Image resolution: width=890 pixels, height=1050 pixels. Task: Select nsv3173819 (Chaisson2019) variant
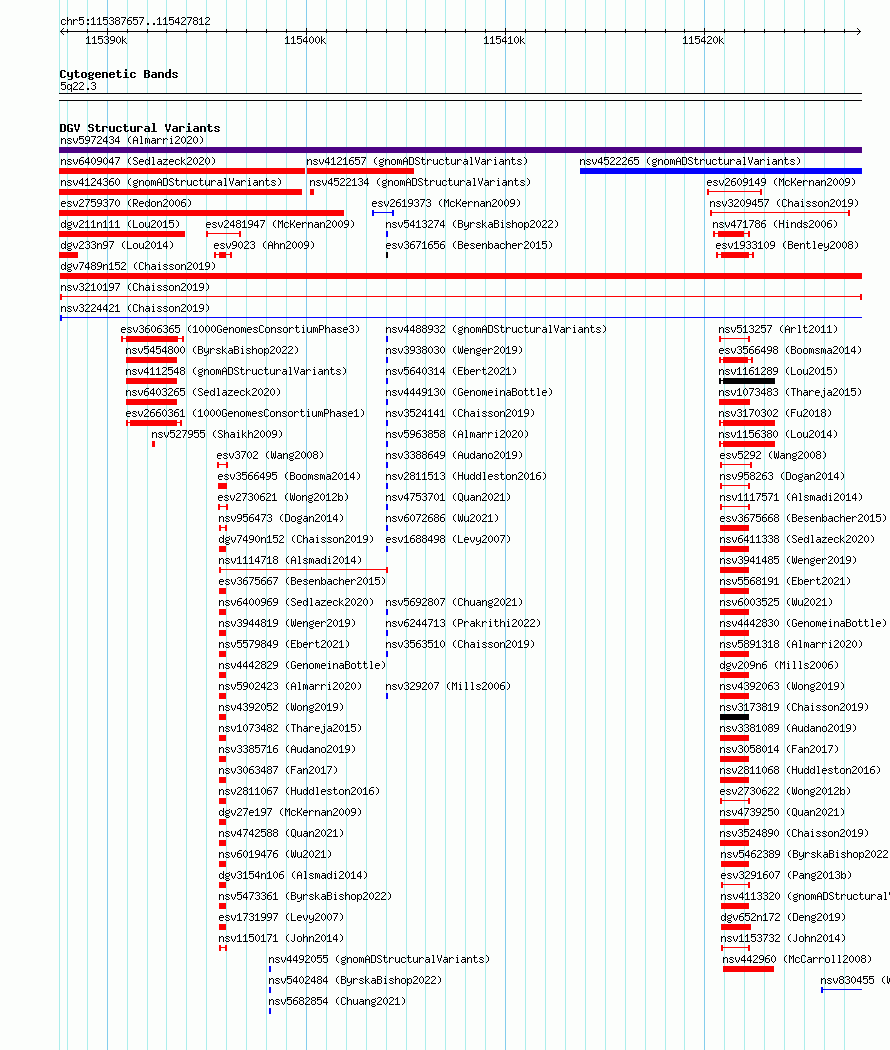794,708
